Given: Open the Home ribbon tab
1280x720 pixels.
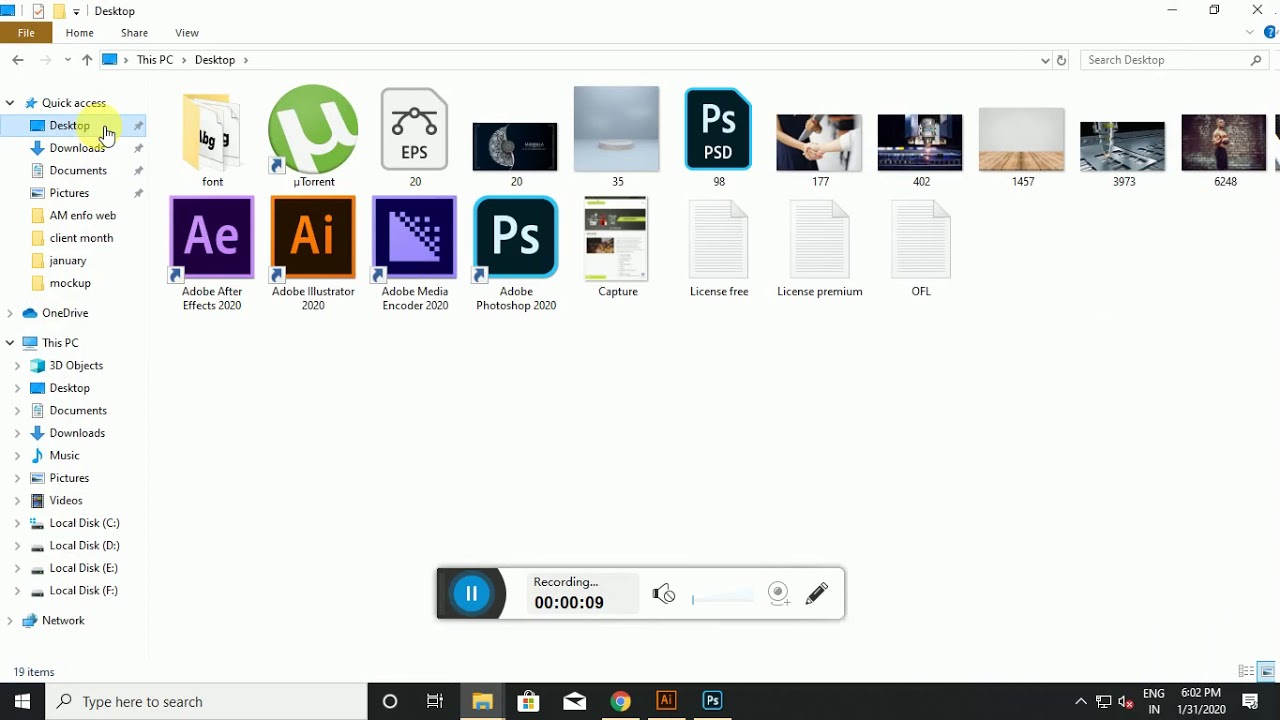Looking at the screenshot, I should pyautogui.click(x=79, y=33).
